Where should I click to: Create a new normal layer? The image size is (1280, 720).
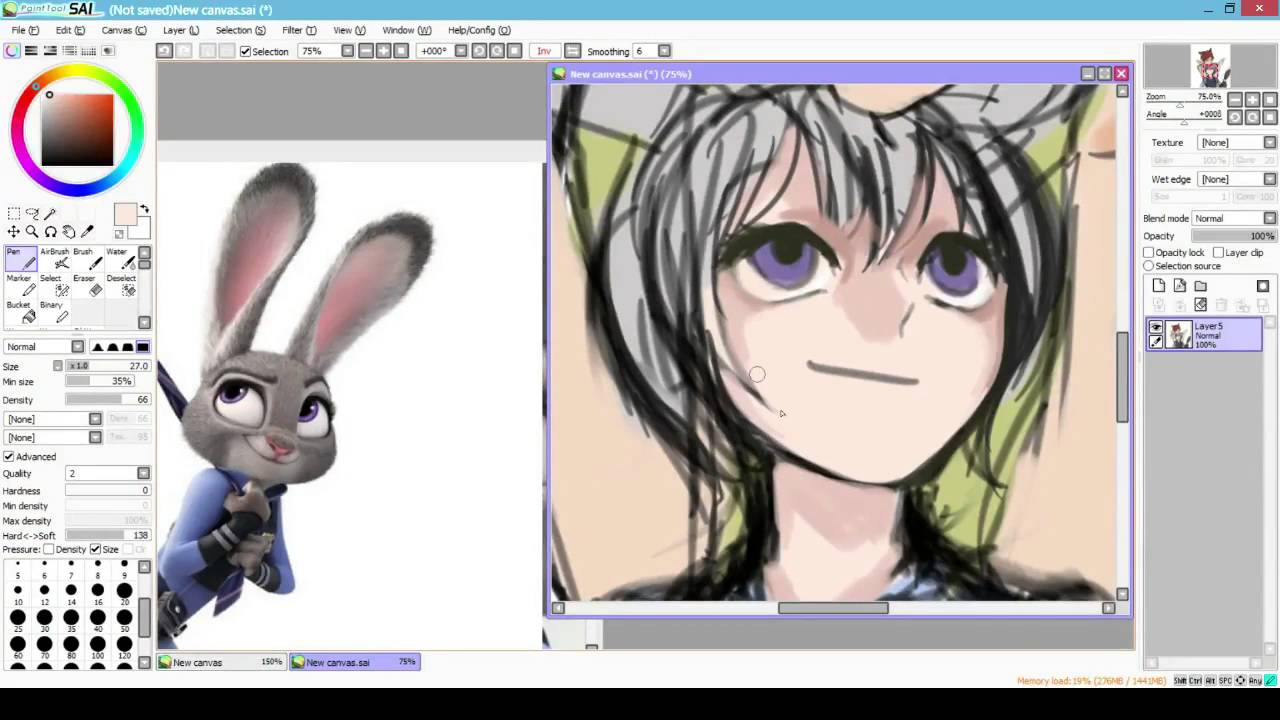click(x=1158, y=286)
